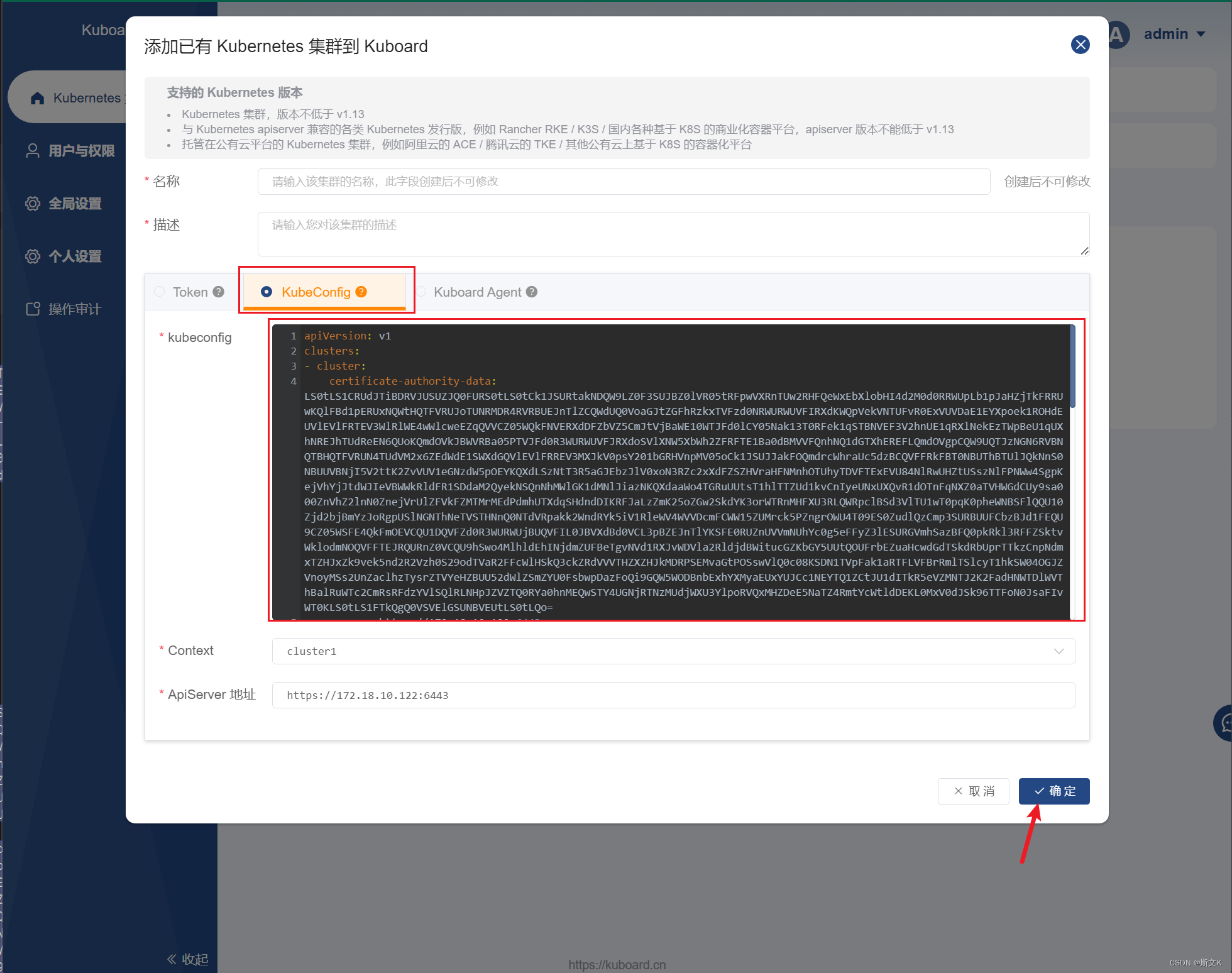Click the 创建后不可修改 note text
Screen dimensions: 1232x973
point(1047,182)
